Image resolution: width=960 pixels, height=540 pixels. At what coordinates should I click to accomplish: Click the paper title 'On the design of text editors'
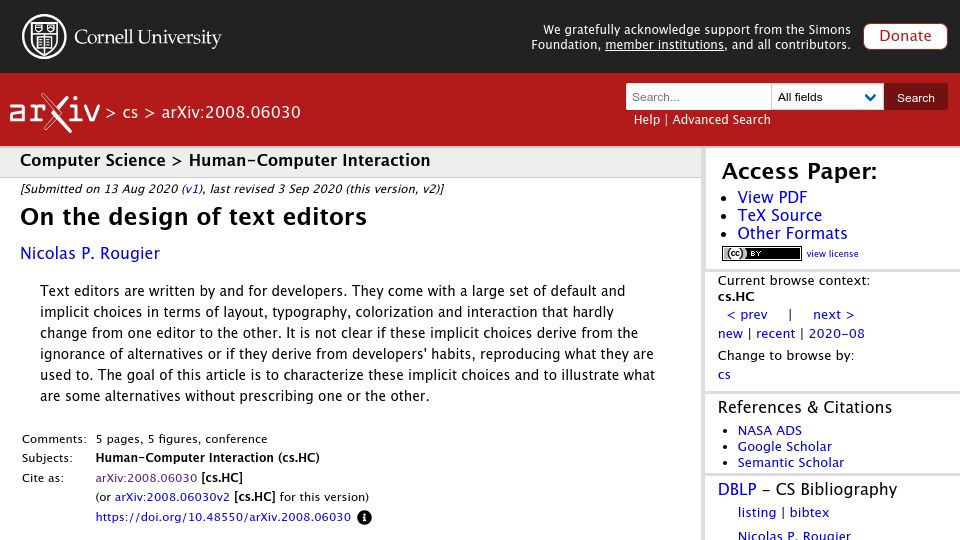click(193, 217)
